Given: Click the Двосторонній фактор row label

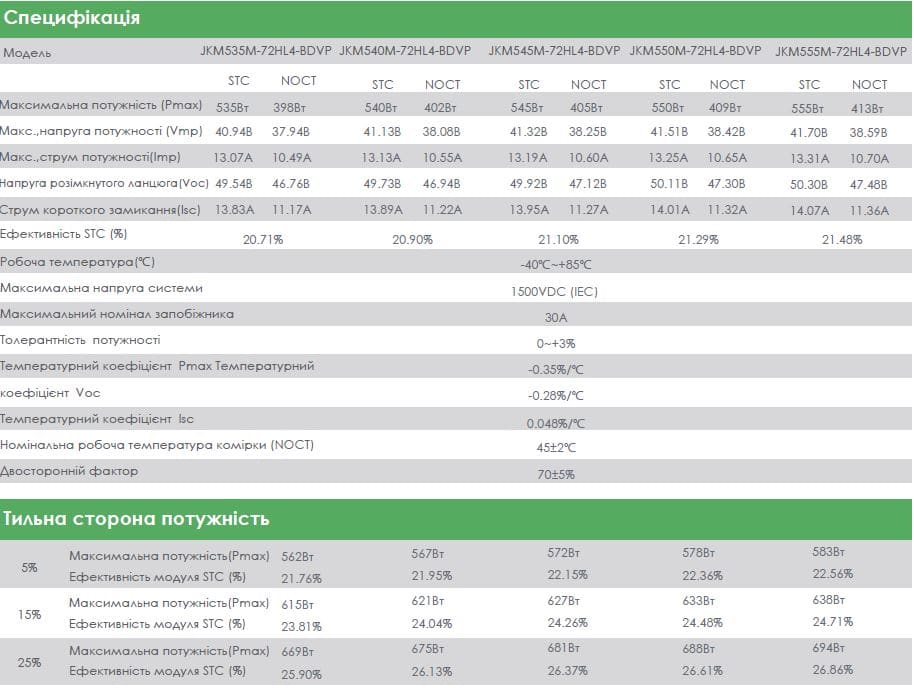Looking at the screenshot, I should pos(69,471).
